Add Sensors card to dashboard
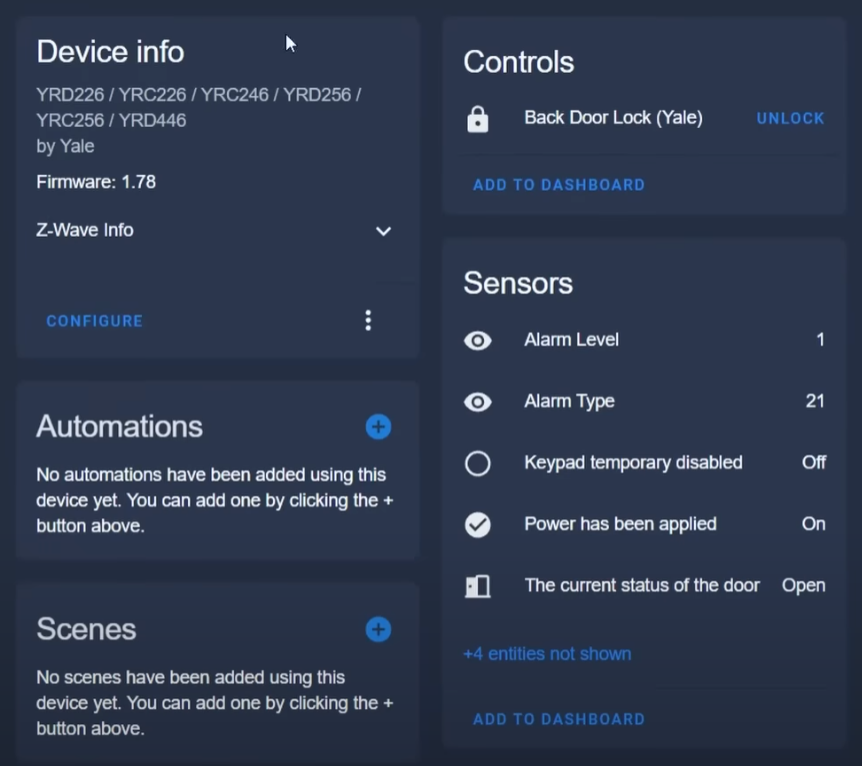 559,719
